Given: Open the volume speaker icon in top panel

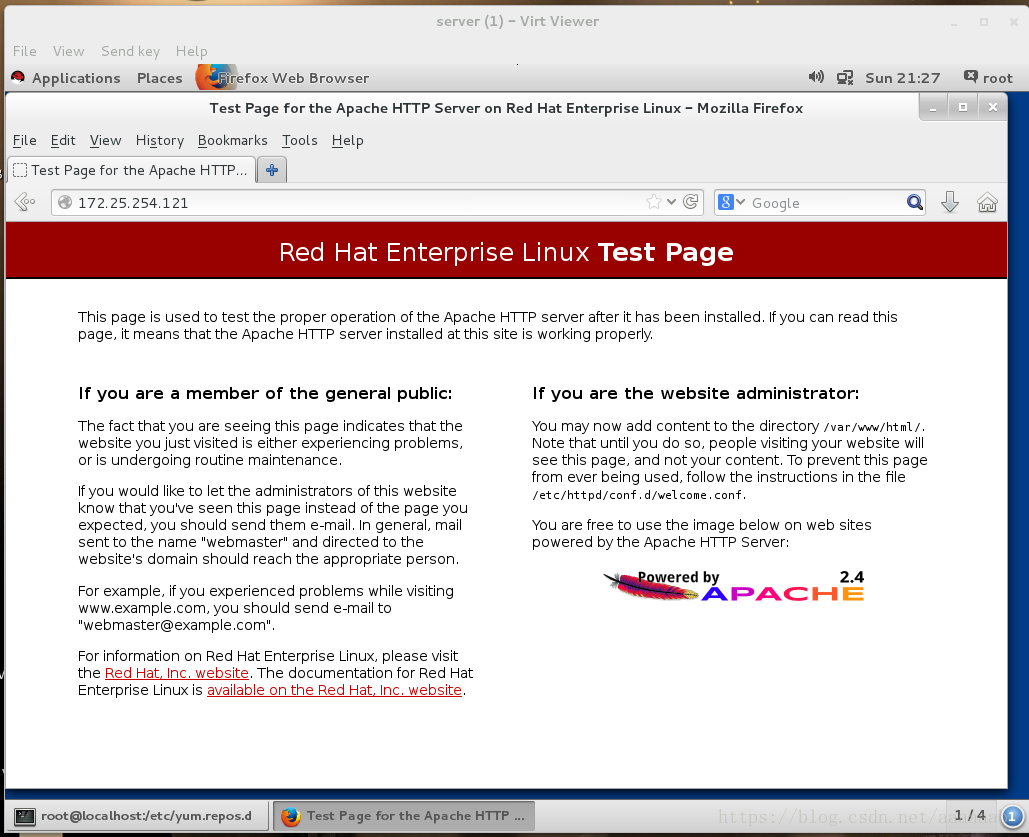Looking at the screenshot, I should pos(816,77).
